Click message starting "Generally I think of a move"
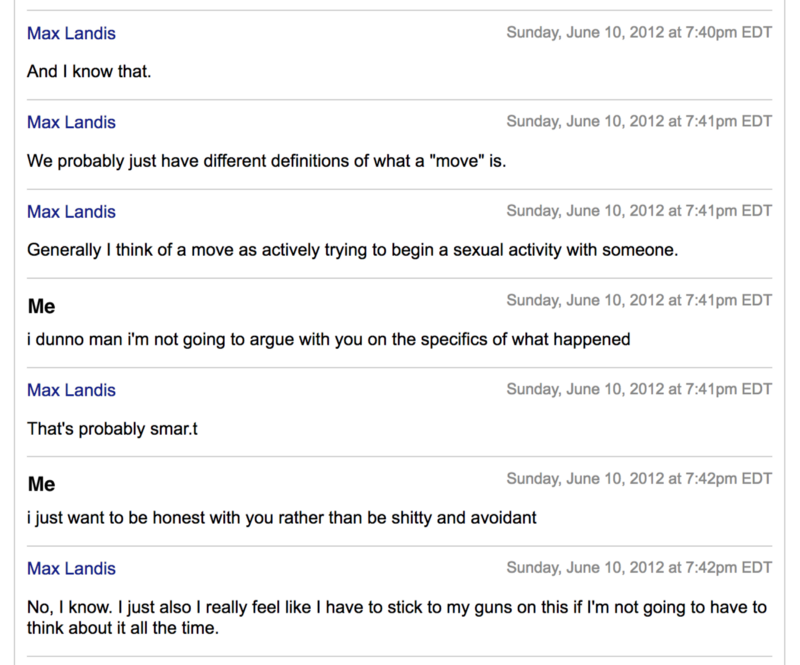Image resolution: width=800 pixels, height=665 pixels. (353, 250)
